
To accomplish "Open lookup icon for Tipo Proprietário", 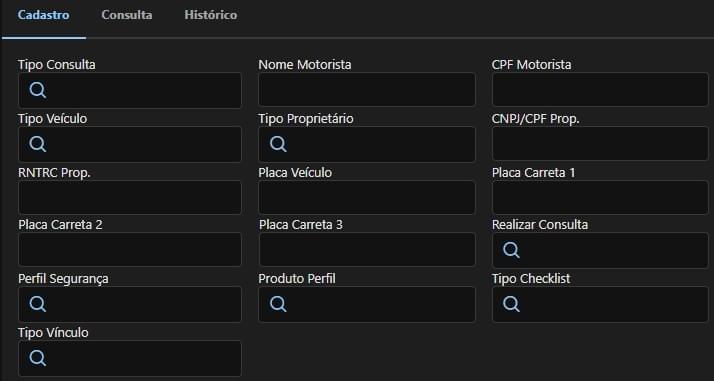I will [x=278, y=144].
